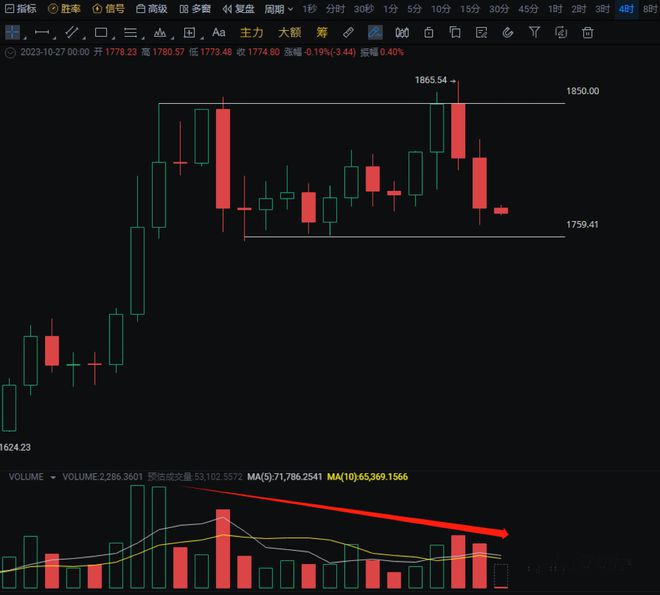Screen dimensions: 660x595
Task: Open the 胜率 win rate feature
Action: [65, 8]
